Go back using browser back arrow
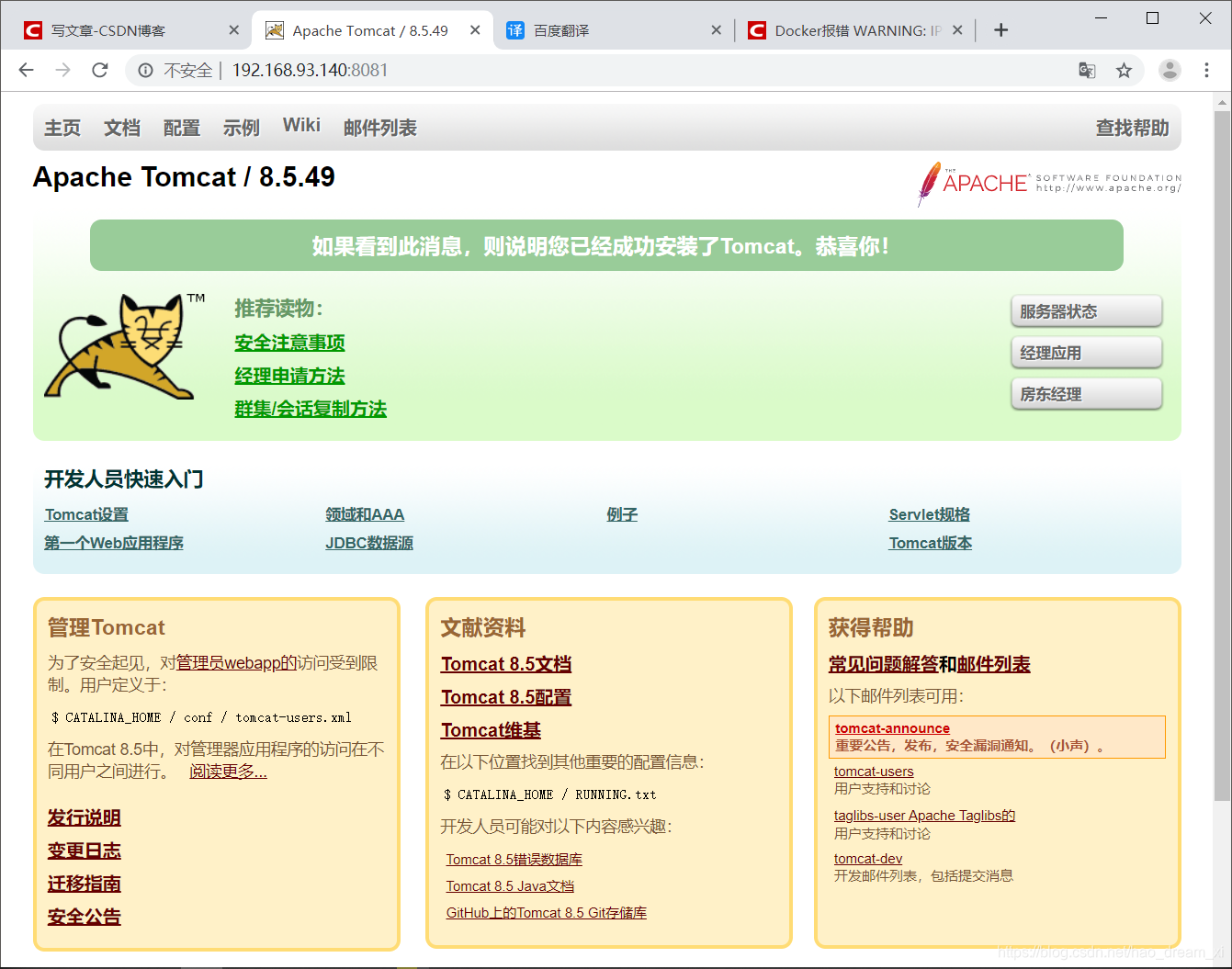This screenshot has height=969, width=1232. (x=27, y=70)
